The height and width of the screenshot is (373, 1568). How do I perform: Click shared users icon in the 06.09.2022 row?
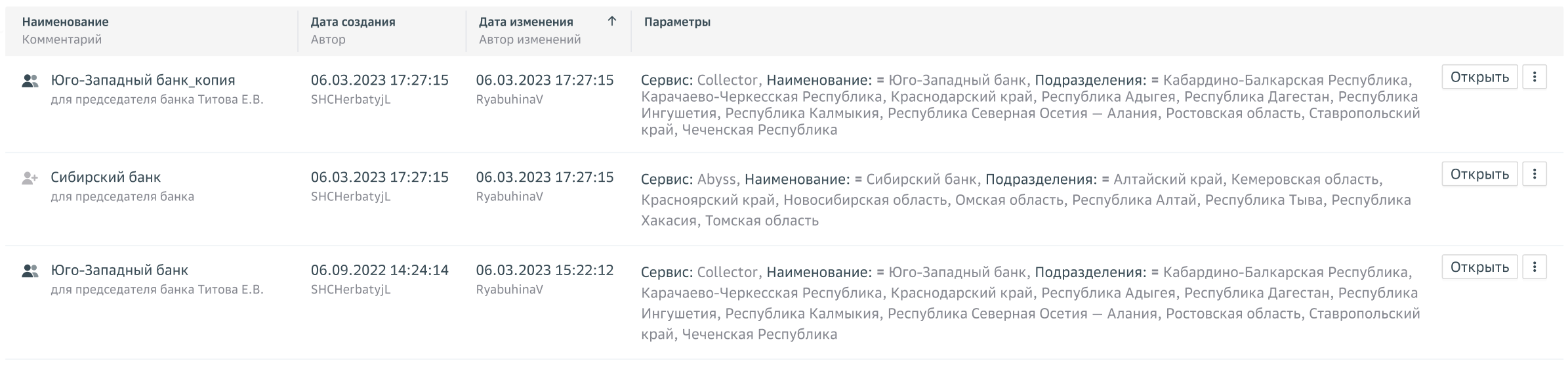point(30,271)
